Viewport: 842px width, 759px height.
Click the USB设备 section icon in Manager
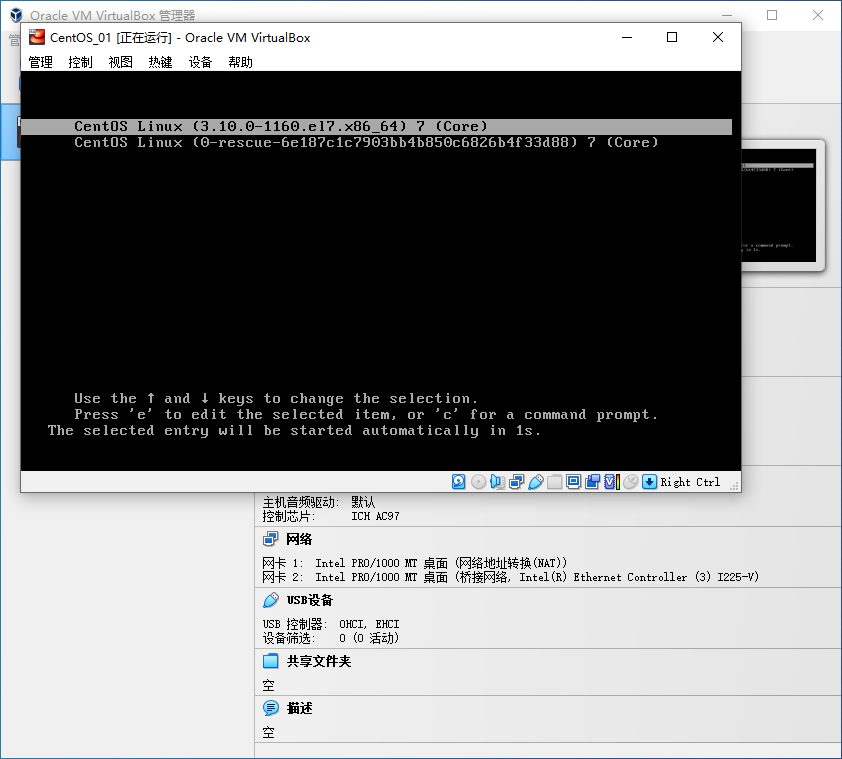pos(271,600)
